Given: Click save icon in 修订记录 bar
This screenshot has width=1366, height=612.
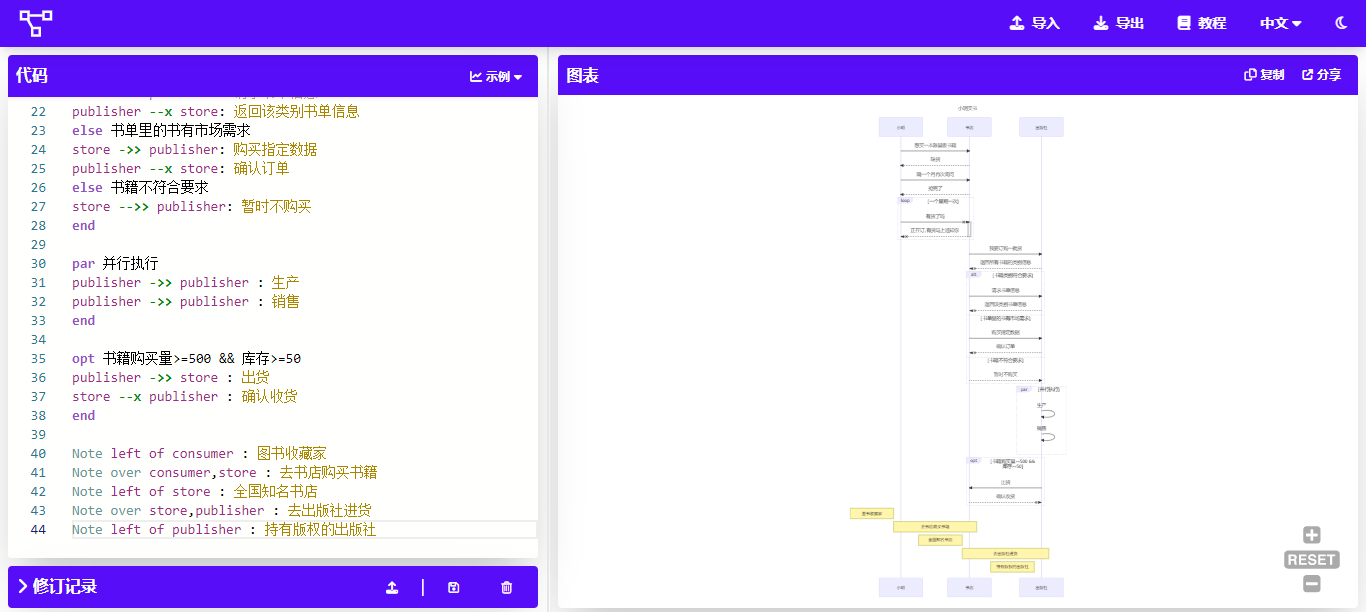Looking at the screenshot, I should [x=454, y=588].
